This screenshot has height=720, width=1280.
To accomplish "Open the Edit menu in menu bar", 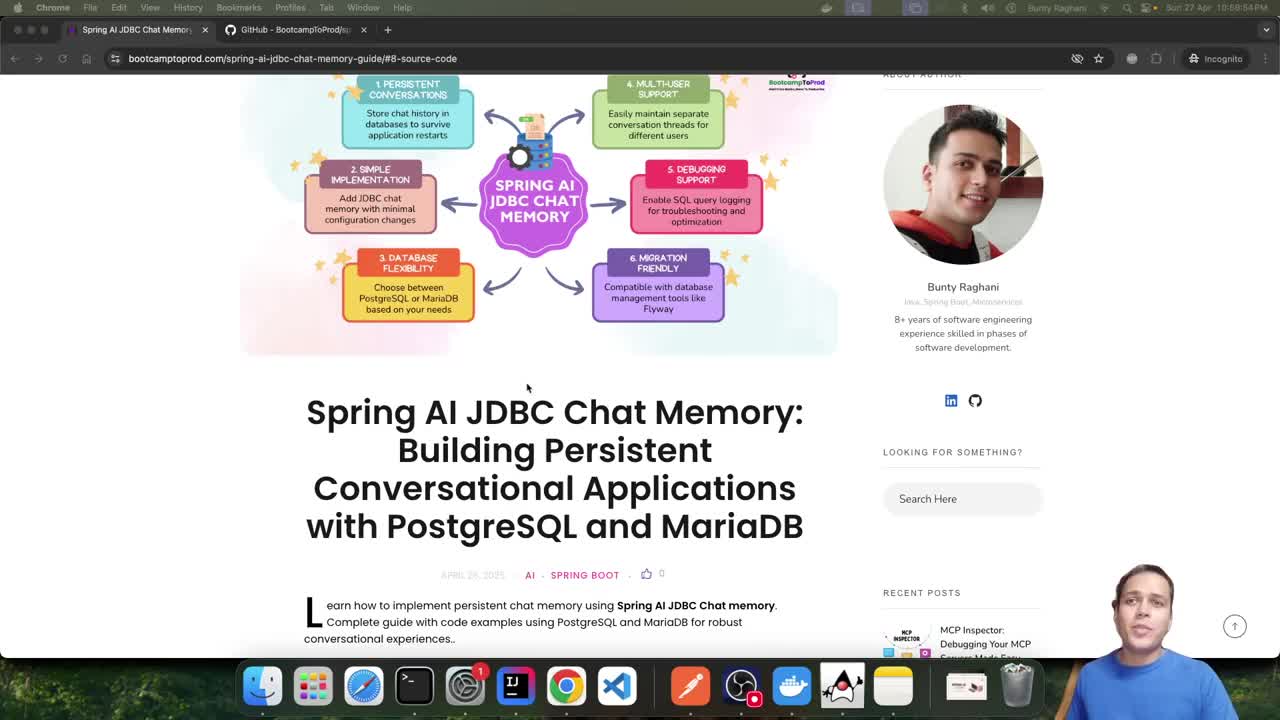I will (x=119, y=8).
